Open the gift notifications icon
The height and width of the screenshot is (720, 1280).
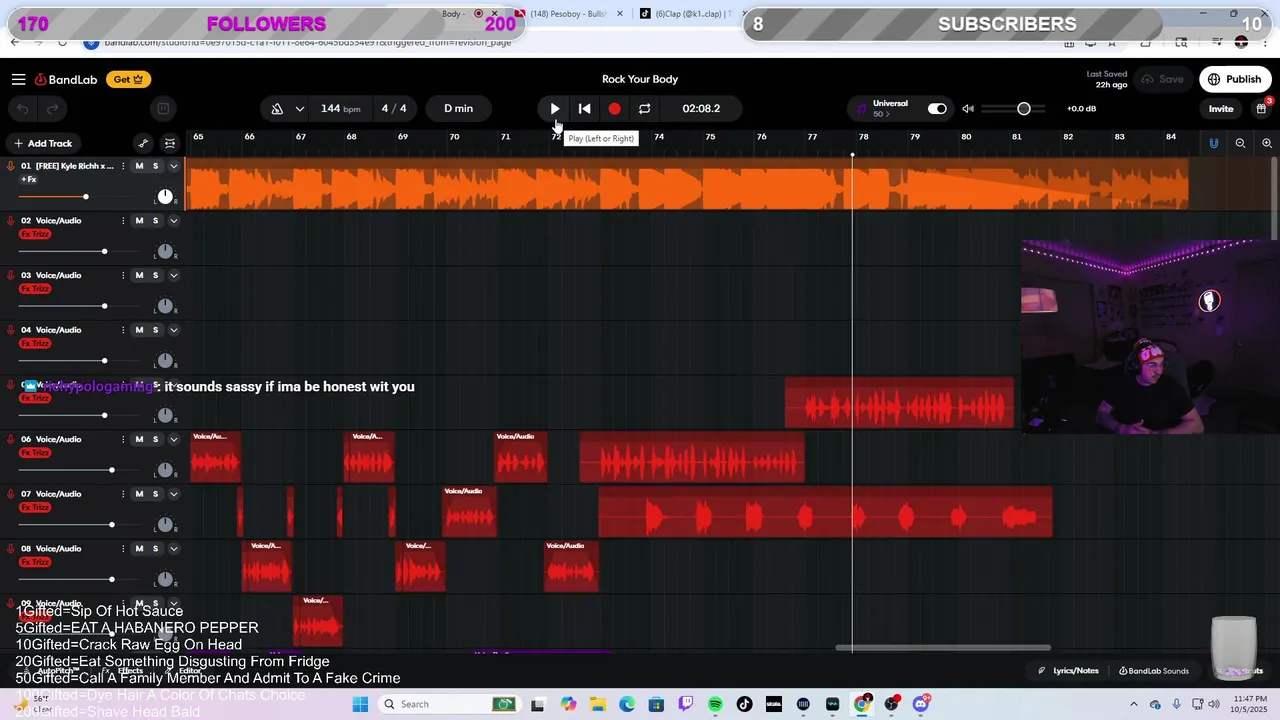[x=1262, y=108]
